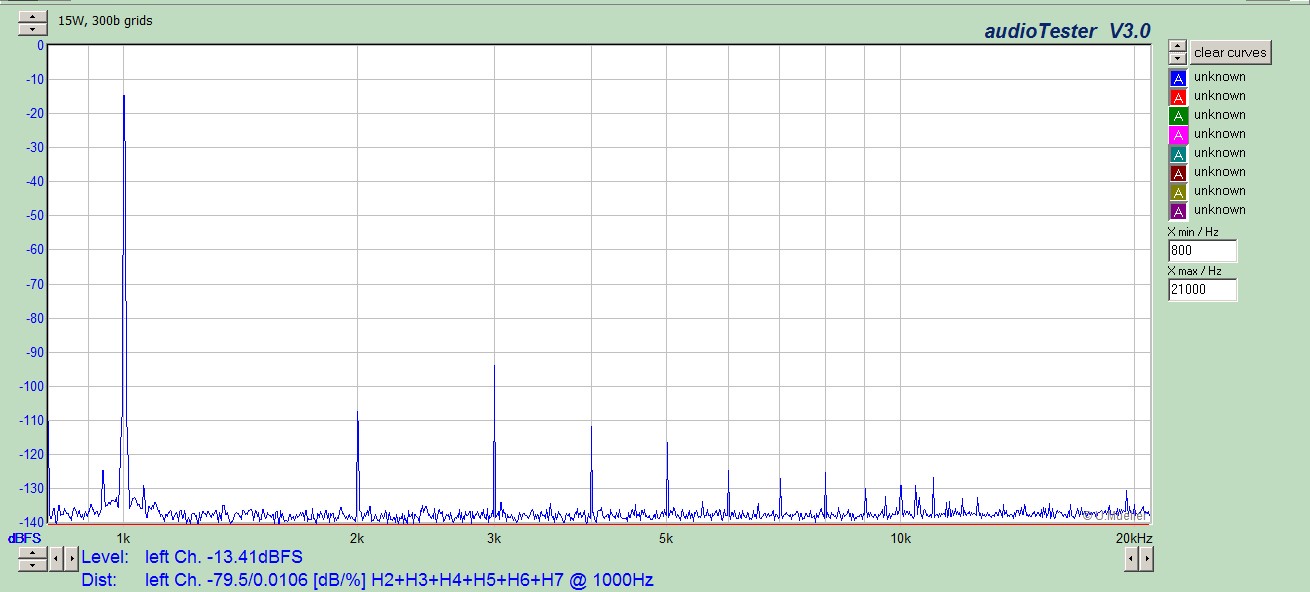Click the left arrow button next to Level readout
The height and width of the screenshot is (592, 1310).
point(56,559)
